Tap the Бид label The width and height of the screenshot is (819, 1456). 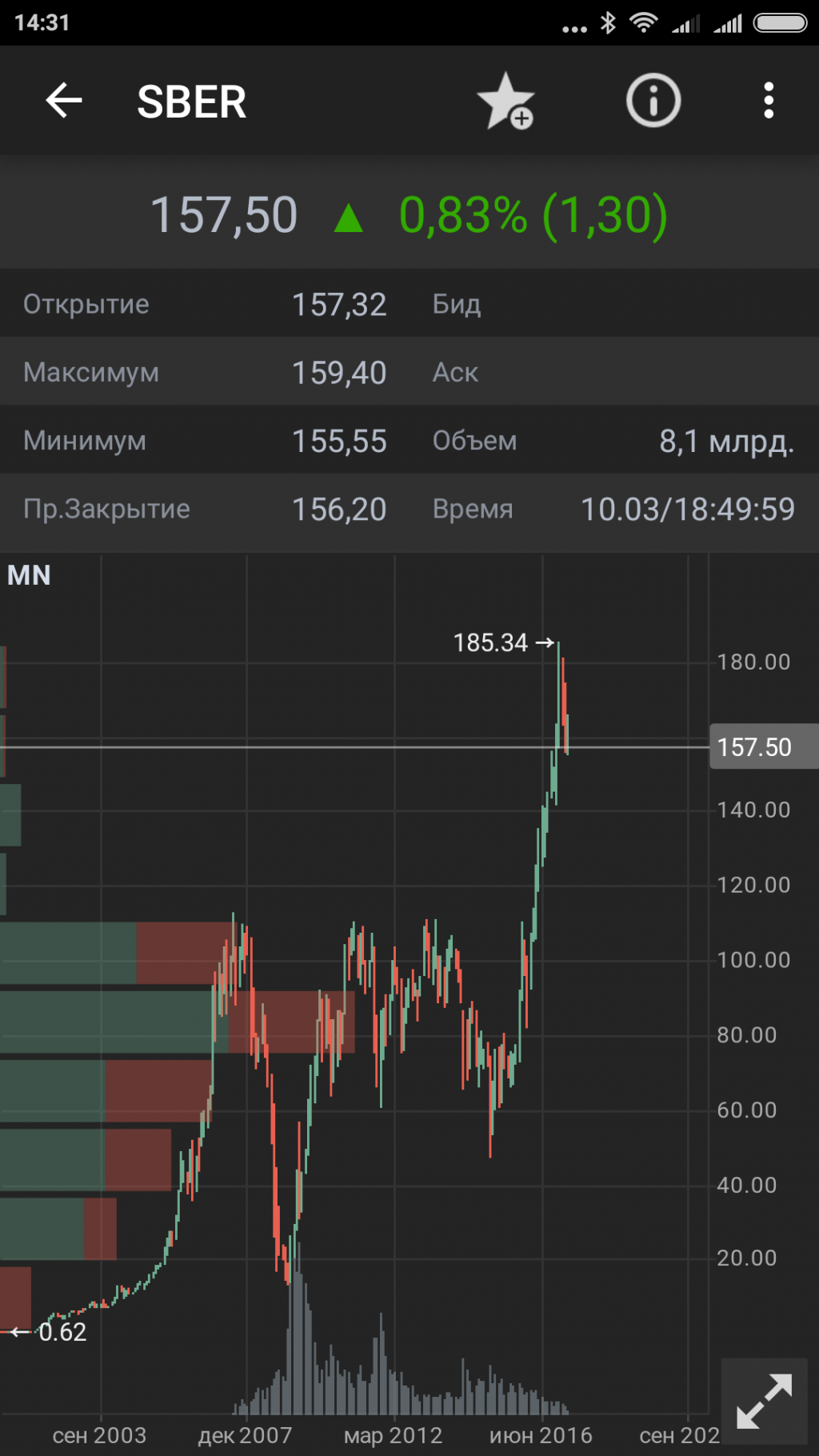(x=457, y=304)
